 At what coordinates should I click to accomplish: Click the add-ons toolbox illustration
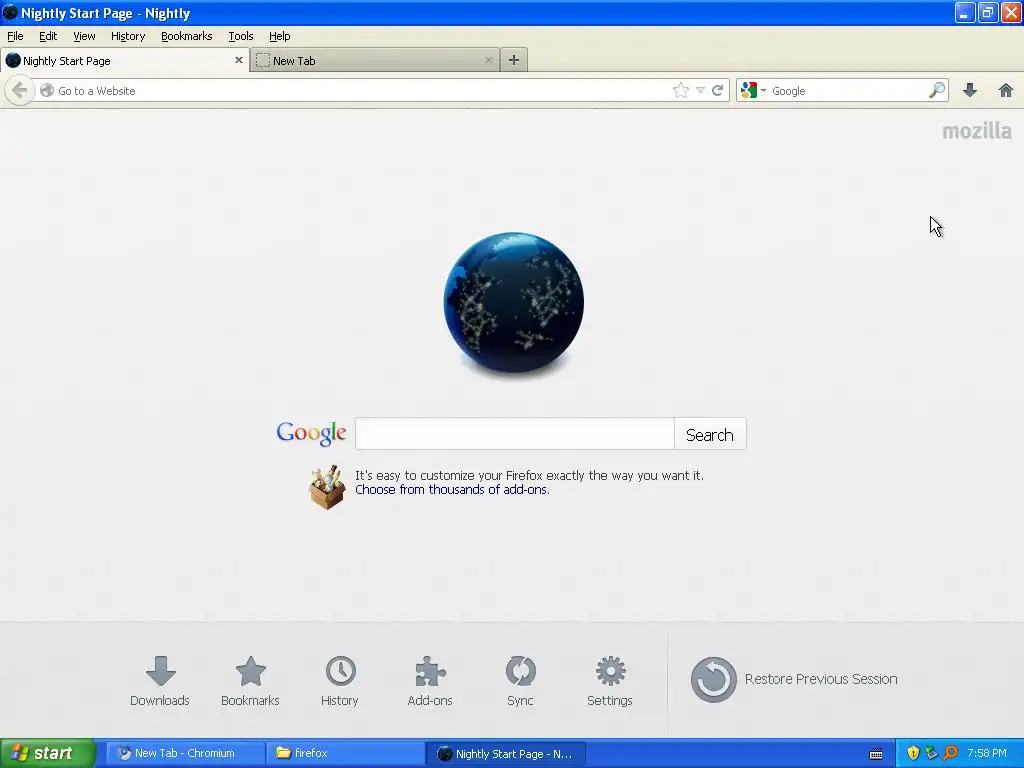pos(327,487)
